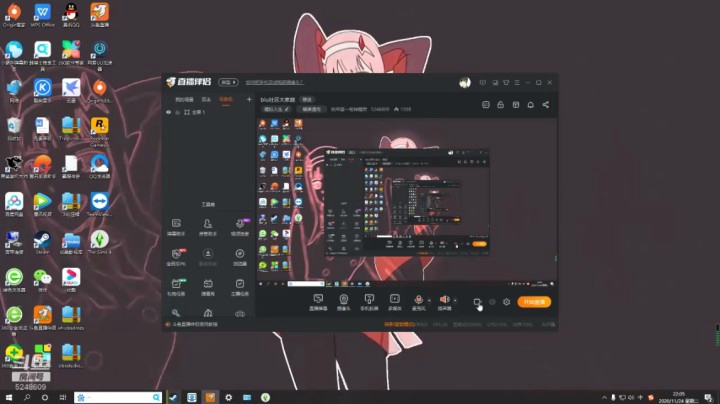720x404 pixels.
Task: Expand the speaker options arrow
Action: tap(455, 301)
